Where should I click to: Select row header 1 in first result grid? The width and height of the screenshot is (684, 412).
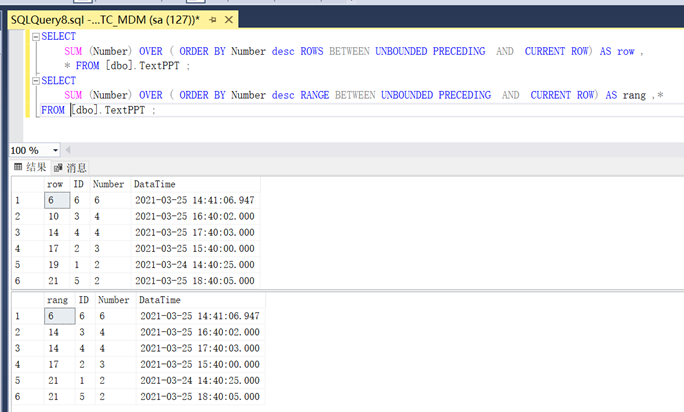[x=27, y=200]
